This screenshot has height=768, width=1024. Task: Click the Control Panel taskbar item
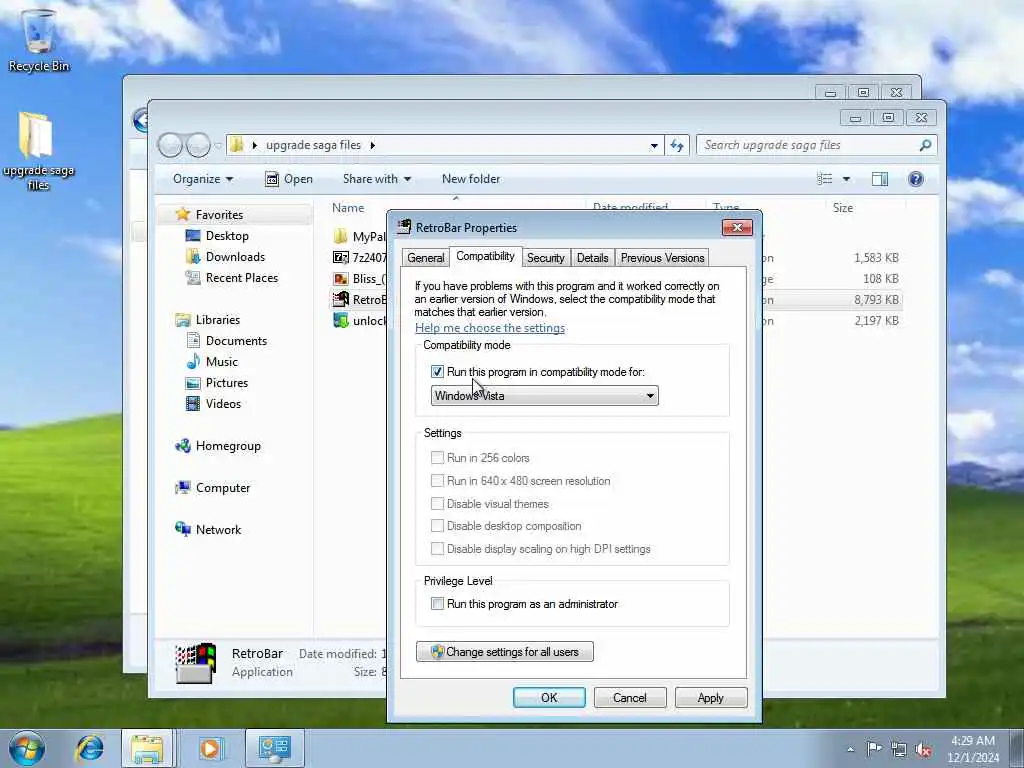[x=274, y=748]
